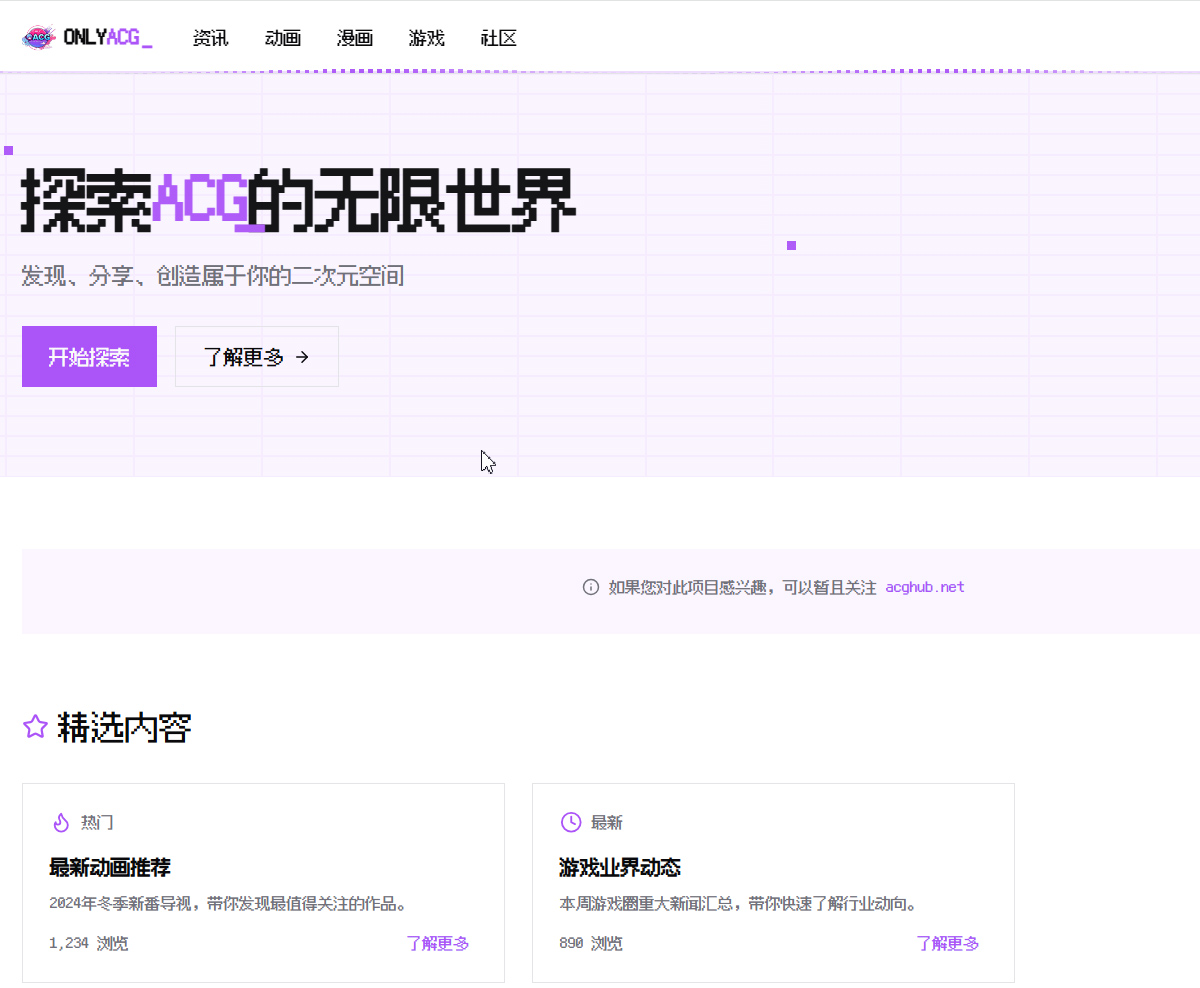This screenshot has height=988, width=1200.
Task: Click 了解更多 on the 最新动画推荐 card
Action: (x=438, y=943)
